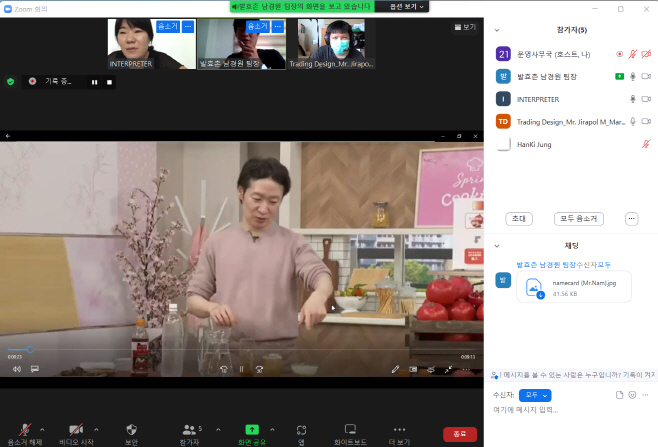Click the emoji icon in chat box
Viewport: 658px width, 447px height.
[632, 395]
